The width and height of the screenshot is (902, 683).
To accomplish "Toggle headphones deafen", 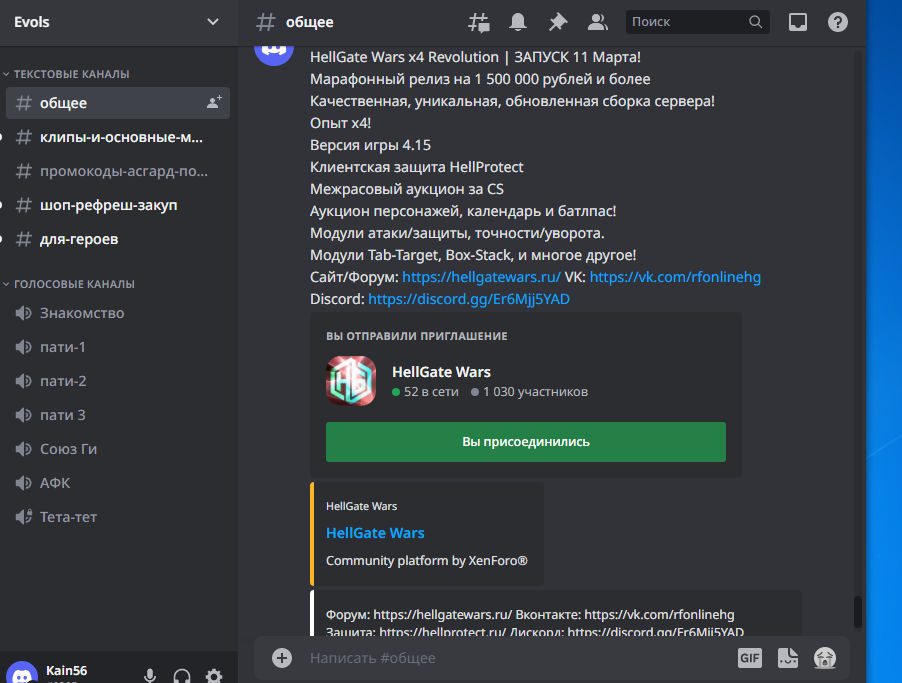I will click(182, 676).
